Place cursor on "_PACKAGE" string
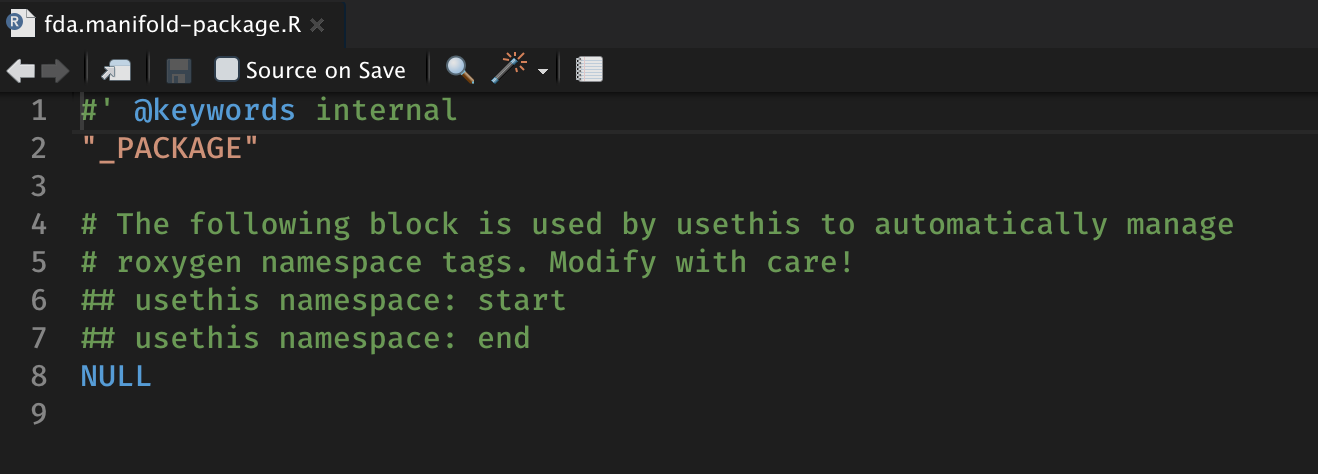Viewport: 1318px width, 474px height. click(170, 148)
